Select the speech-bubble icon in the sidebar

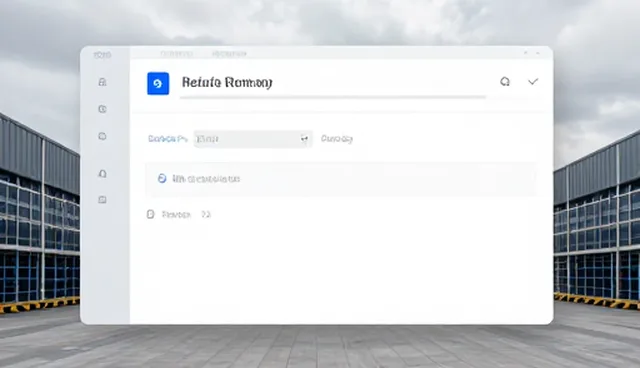[x=102, y=136]
